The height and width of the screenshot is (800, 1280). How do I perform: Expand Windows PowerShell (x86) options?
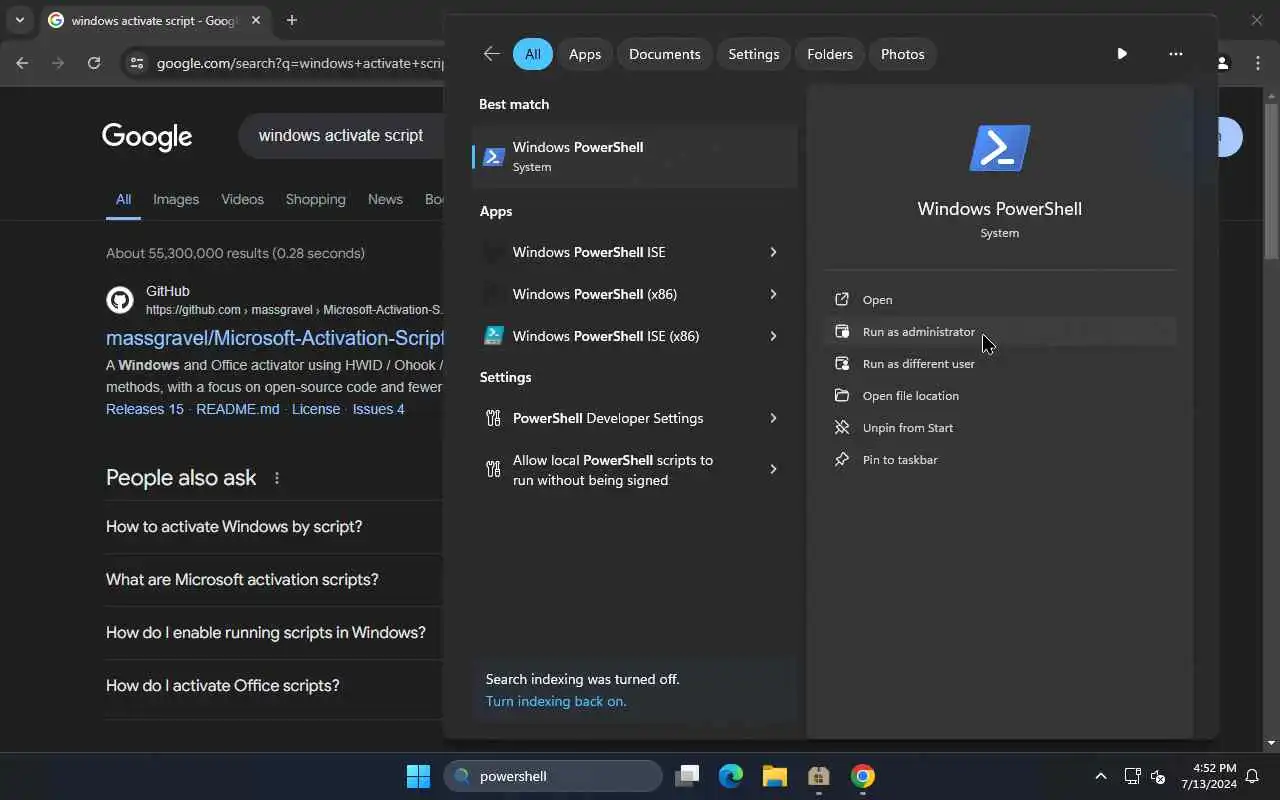pos(773,294)
